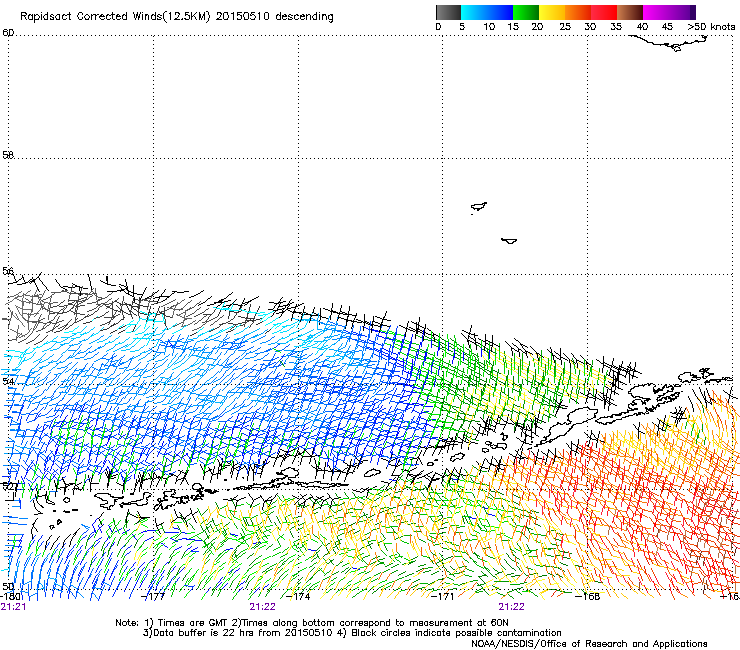
Task: Click the gray 0-5 knots color swatch
Action: point(448,12)
